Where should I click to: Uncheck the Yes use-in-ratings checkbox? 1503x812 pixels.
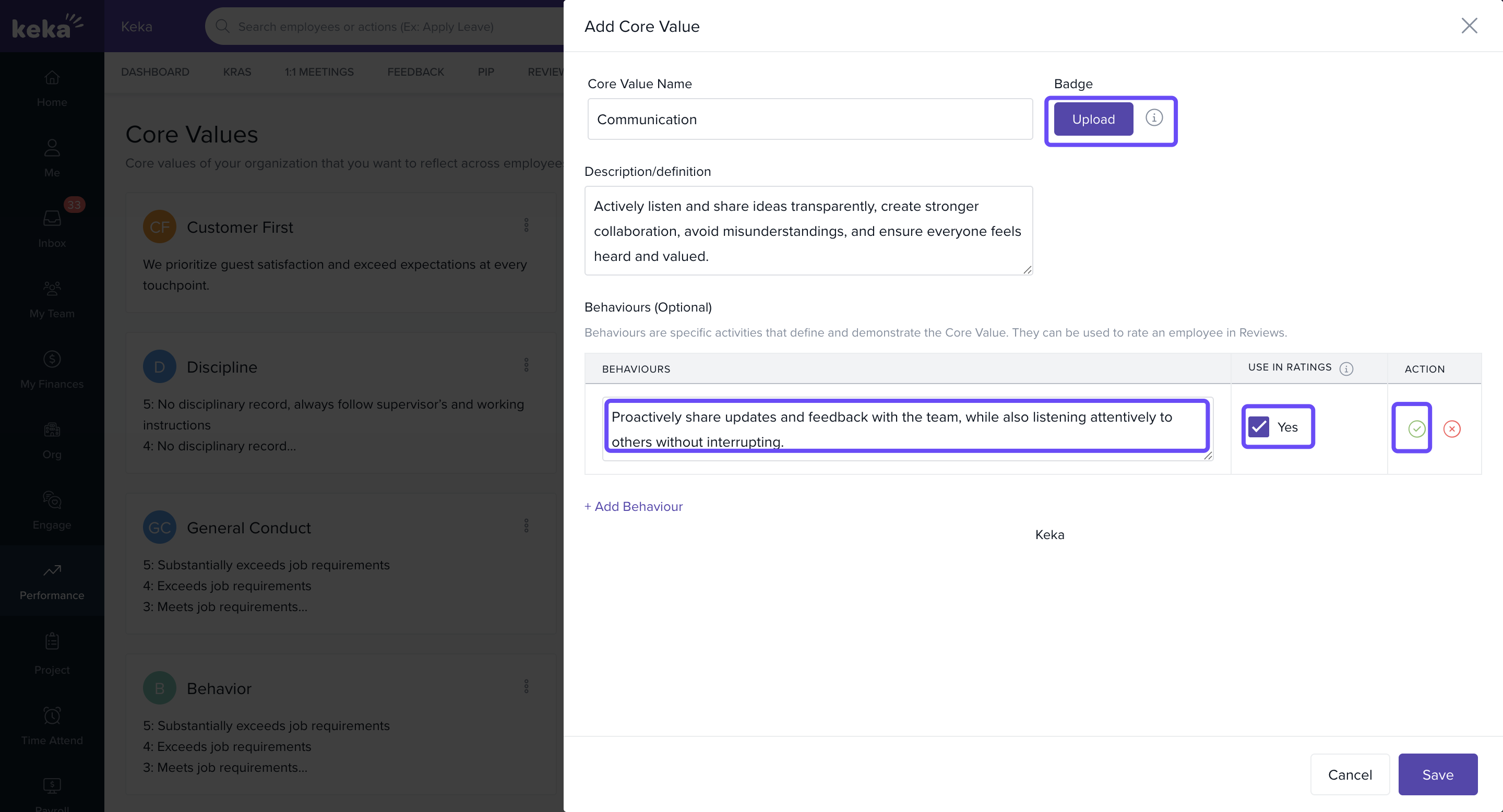pos(1259,427)
